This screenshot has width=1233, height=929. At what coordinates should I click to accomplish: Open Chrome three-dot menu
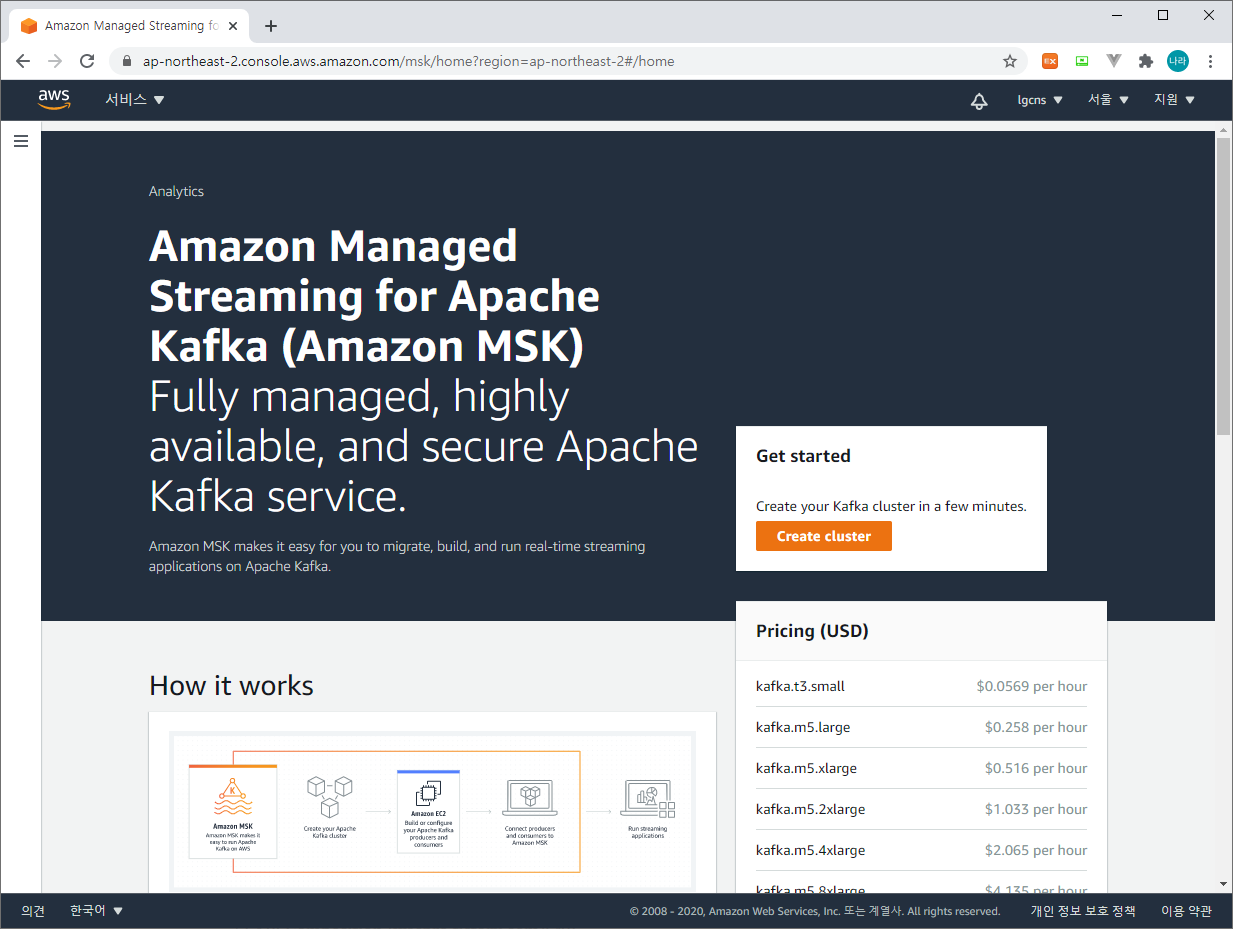click(x=1211, y=61)
